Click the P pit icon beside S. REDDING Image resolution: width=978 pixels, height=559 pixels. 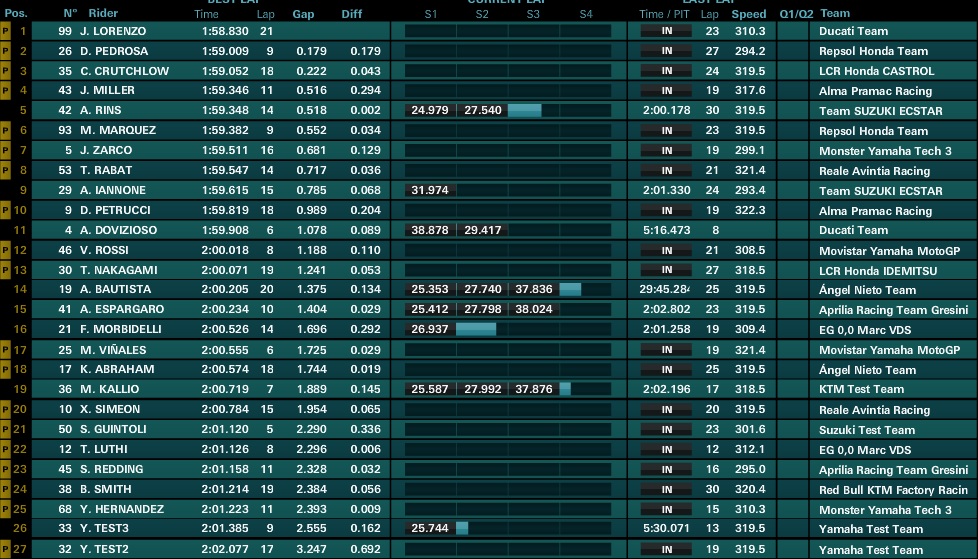point(6,469)
